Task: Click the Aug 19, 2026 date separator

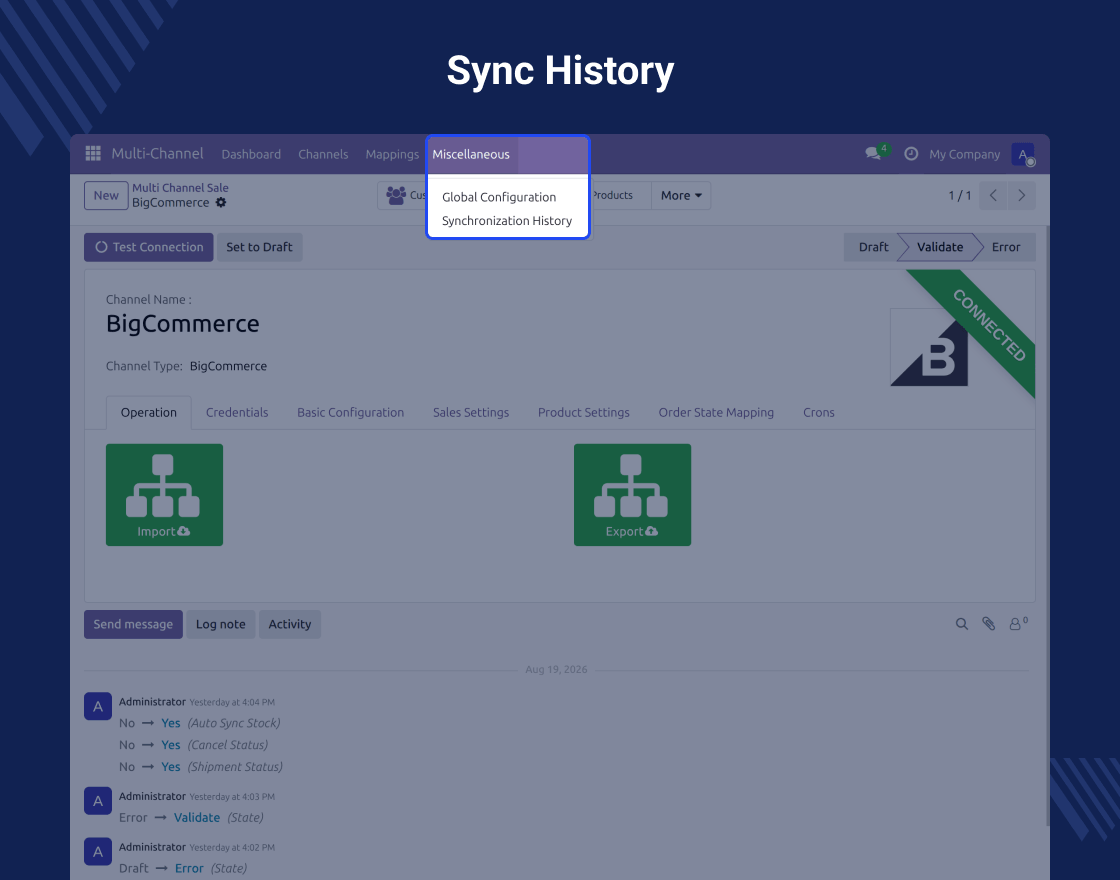Action: pos(556,669)
